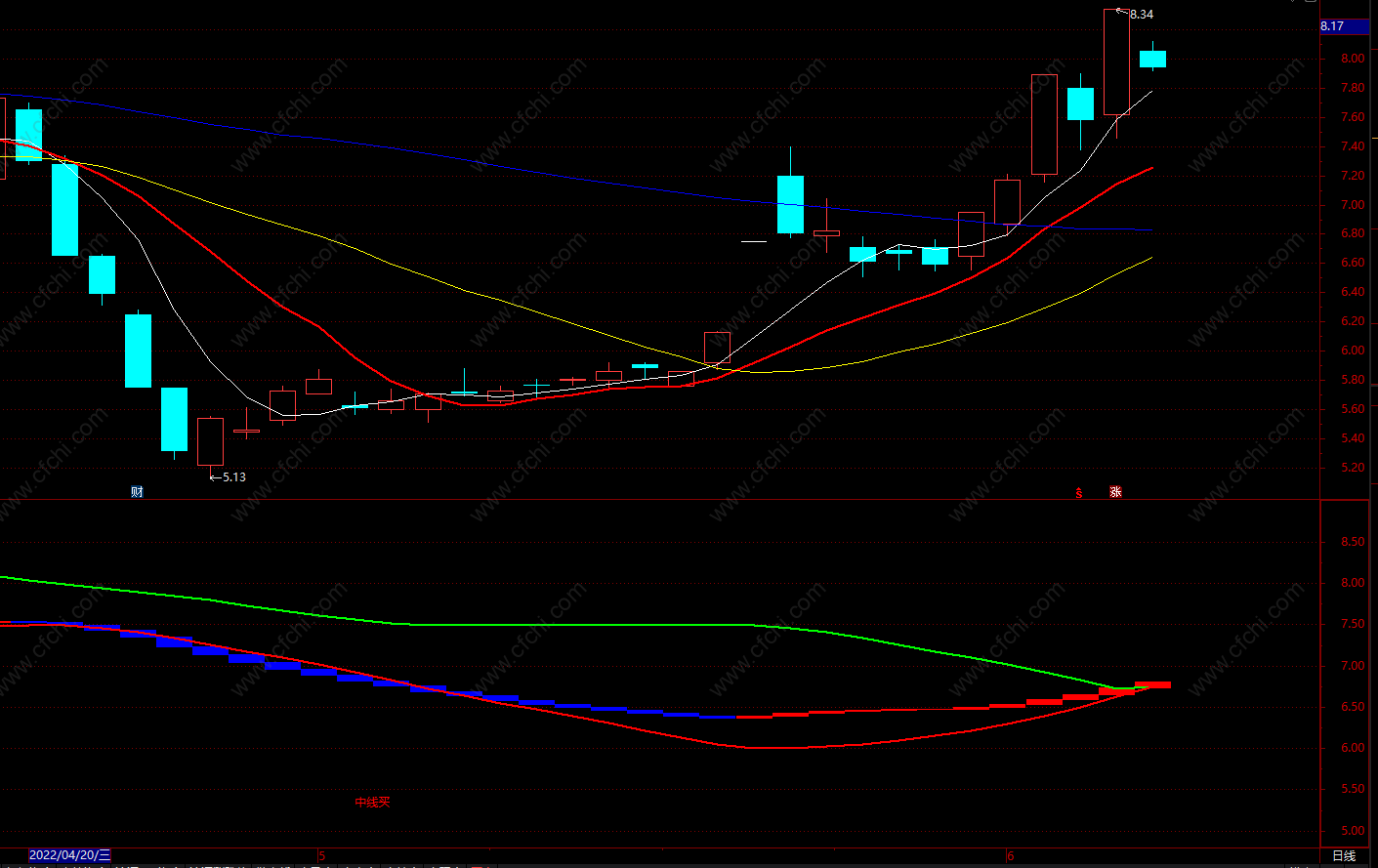
Task: Click the current price tag 8.17
Action: pos(1344,26)
